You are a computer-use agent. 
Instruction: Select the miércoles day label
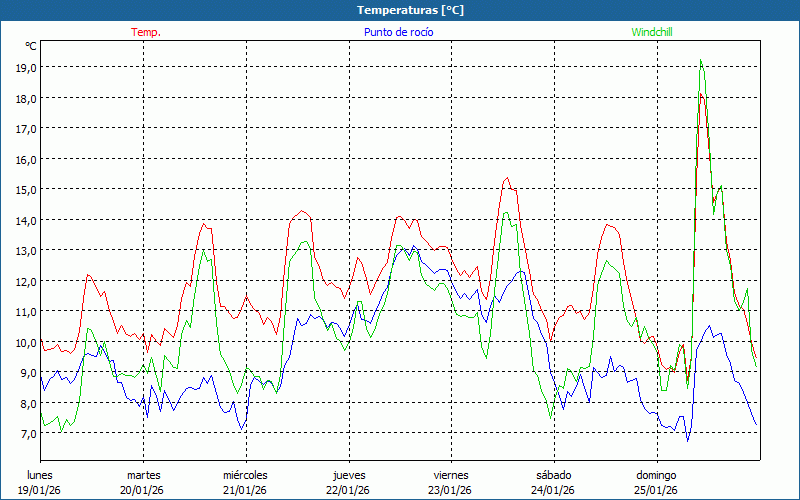(x=245, y=475)
